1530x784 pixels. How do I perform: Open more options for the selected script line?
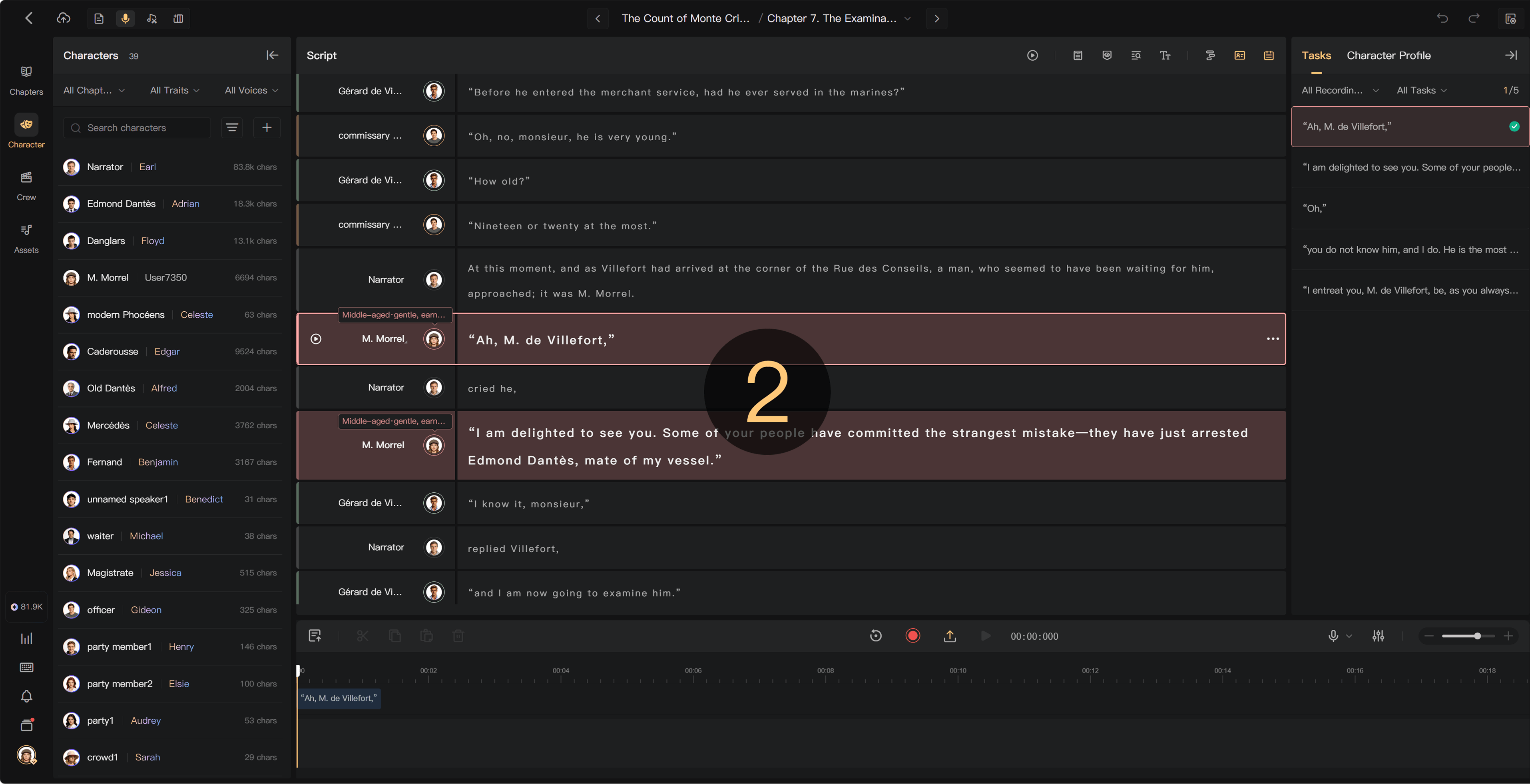point(1273,338)
